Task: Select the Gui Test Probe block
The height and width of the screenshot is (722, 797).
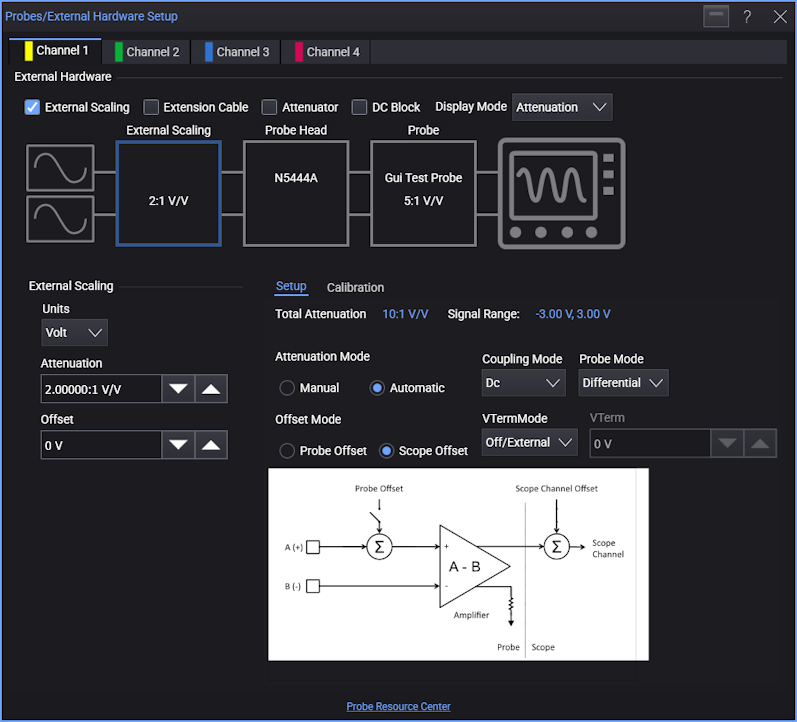Action: [423, 193]
